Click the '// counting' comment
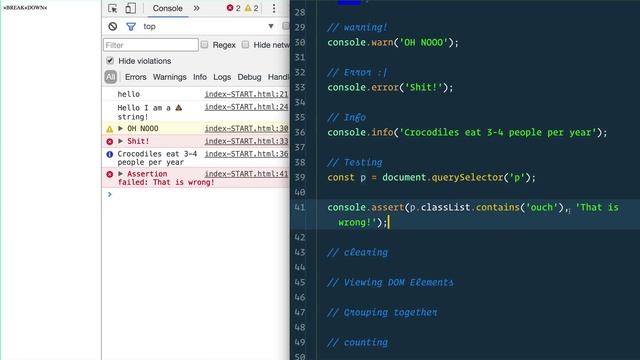Viewport: 640px width, 360px height. 357,342
